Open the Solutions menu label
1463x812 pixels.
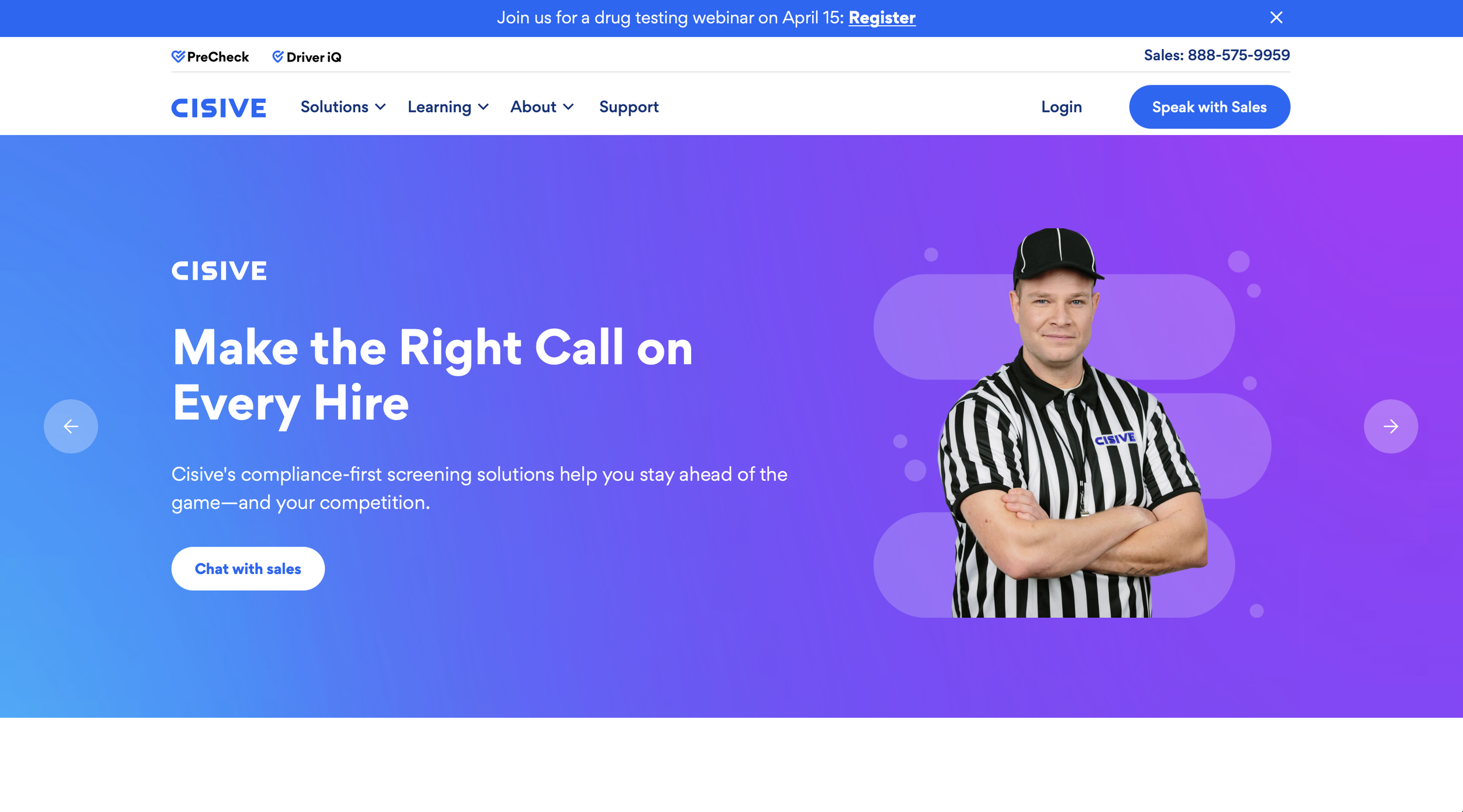point(335,107)
